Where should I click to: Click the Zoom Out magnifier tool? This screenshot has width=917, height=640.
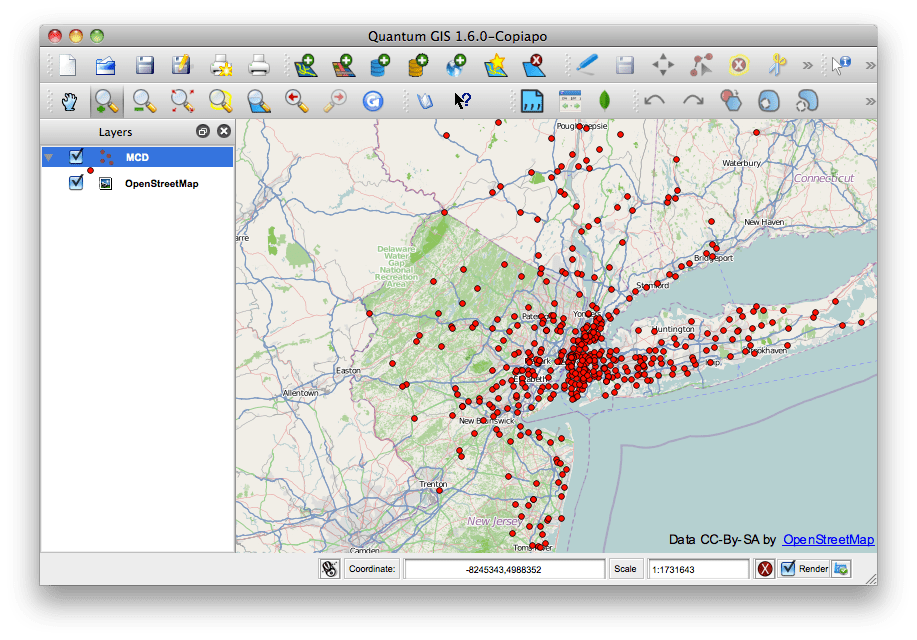point(145,101)
